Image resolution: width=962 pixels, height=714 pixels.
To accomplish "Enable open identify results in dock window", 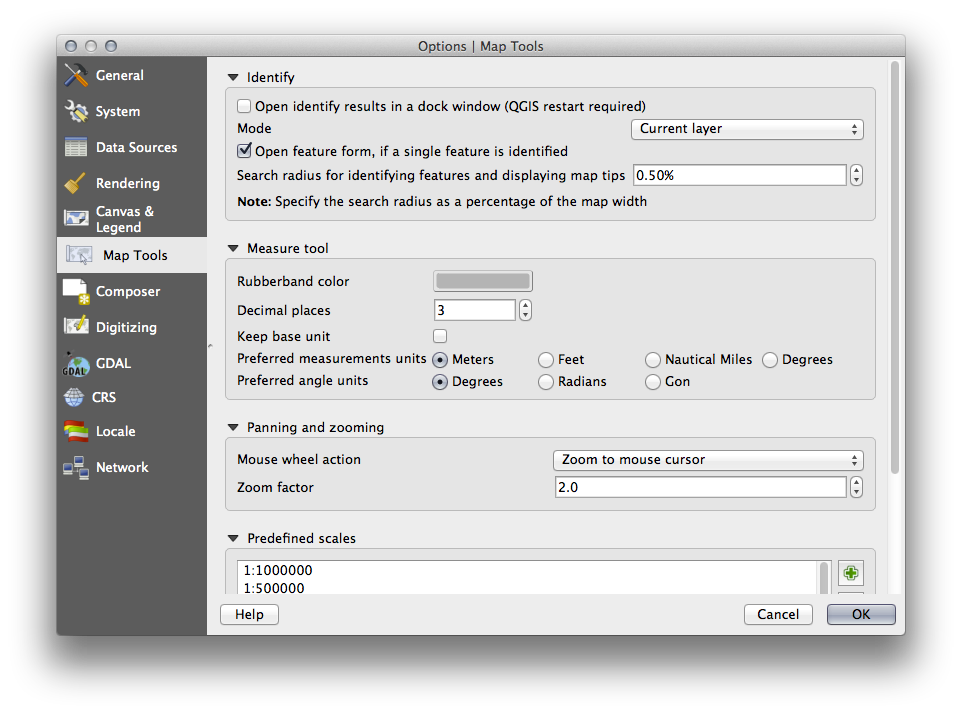I will tap(244, 106).
